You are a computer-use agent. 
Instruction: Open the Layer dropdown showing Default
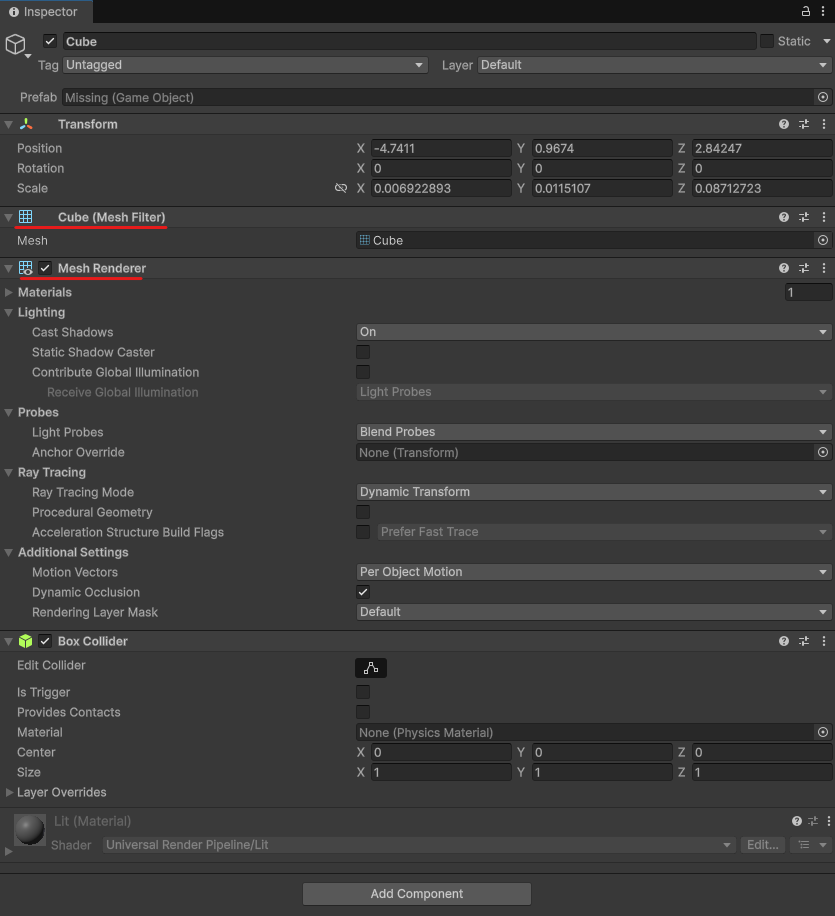tap(654, 65)
